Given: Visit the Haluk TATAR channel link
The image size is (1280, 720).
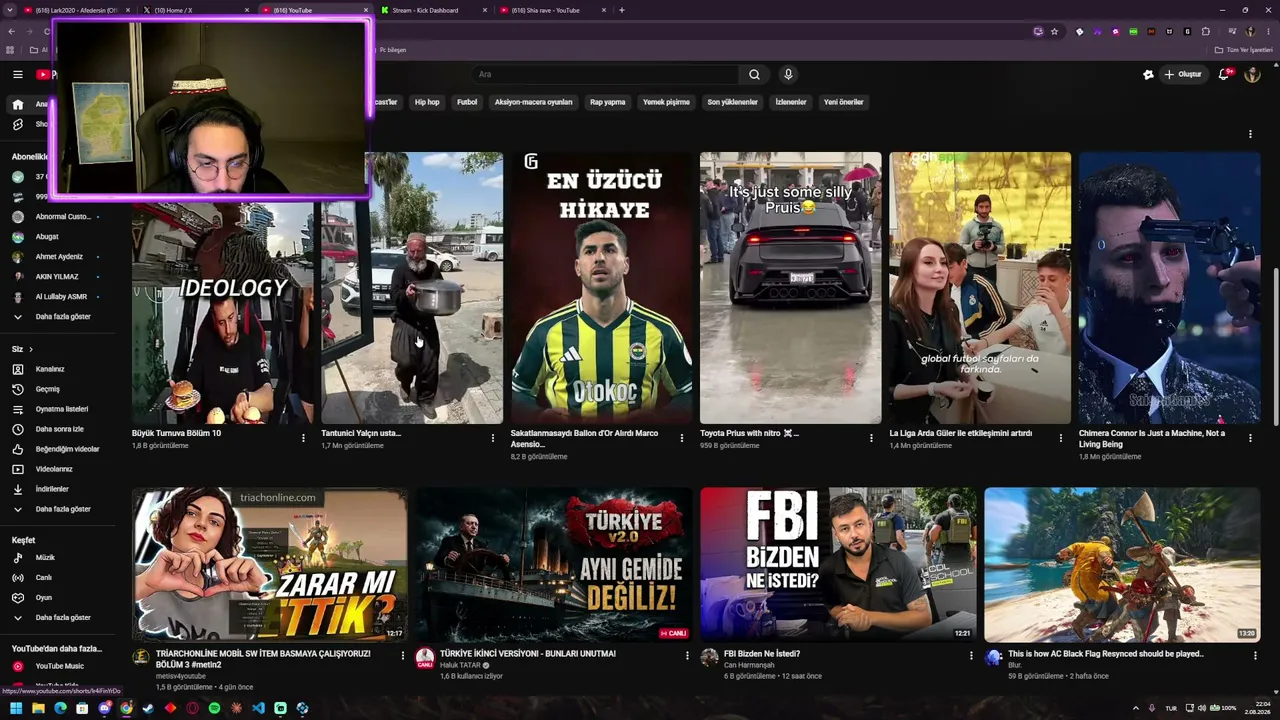Looking at the screenshot, I should 461,665.
